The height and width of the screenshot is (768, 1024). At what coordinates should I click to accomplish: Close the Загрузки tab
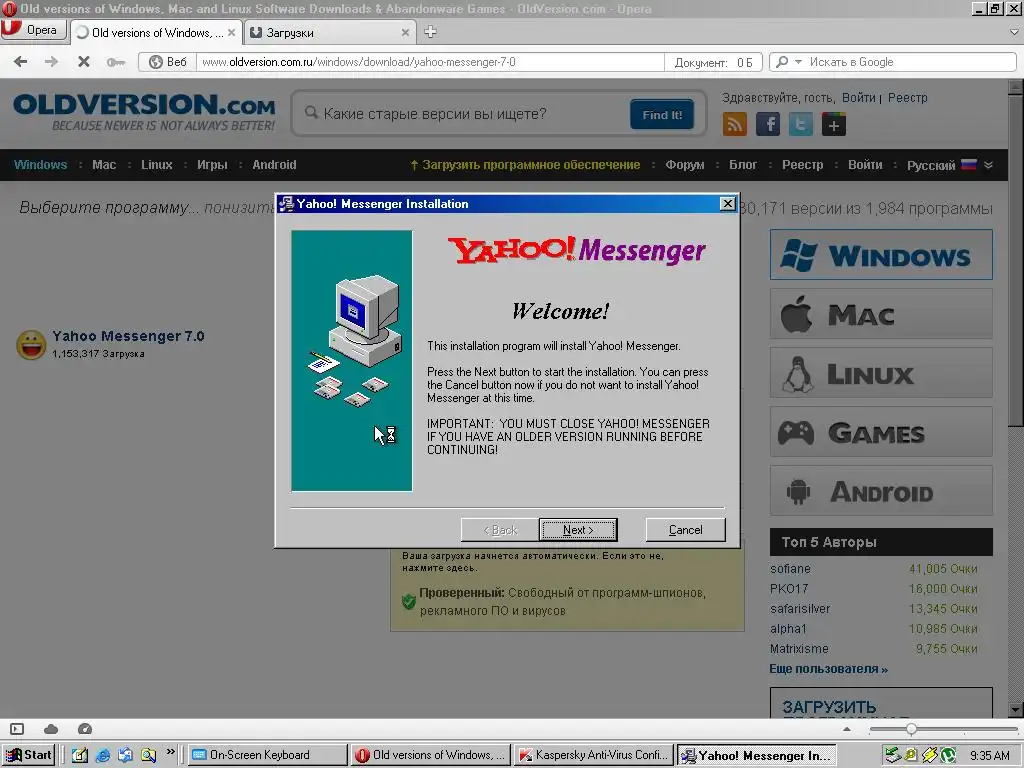[405, 33]
